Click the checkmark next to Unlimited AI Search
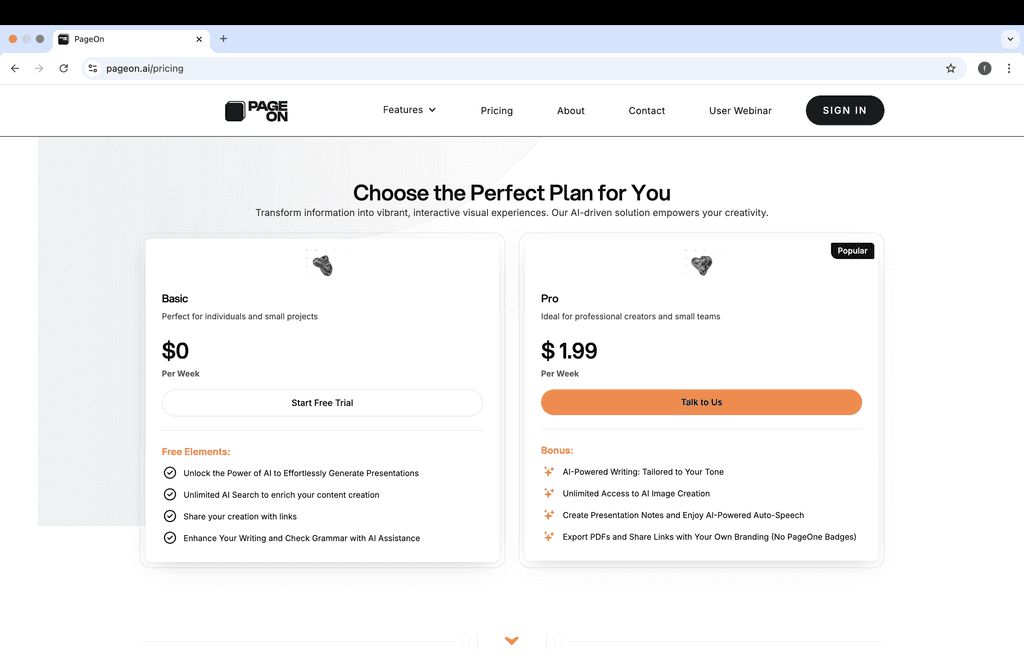 coord(170,494)
